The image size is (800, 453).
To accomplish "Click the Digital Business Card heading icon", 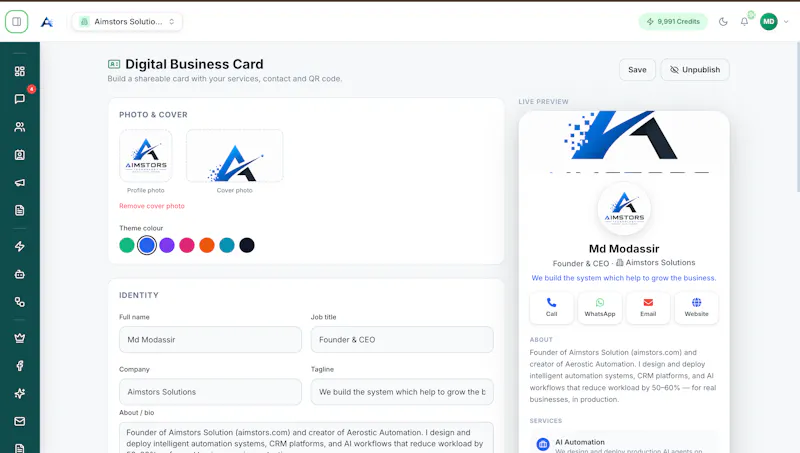I will click(114, 64).
